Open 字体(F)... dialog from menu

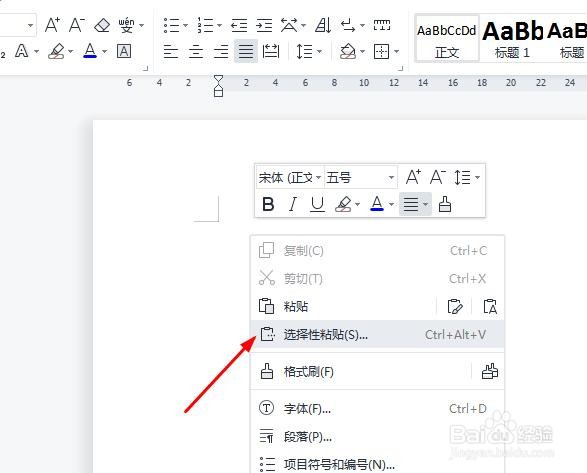click(377, 408)
